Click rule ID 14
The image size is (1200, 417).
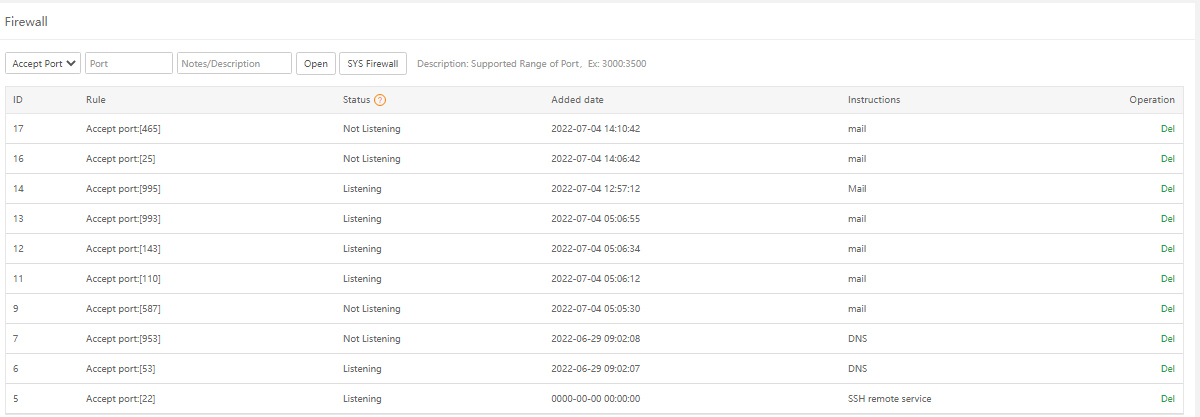tap(18, 189)
